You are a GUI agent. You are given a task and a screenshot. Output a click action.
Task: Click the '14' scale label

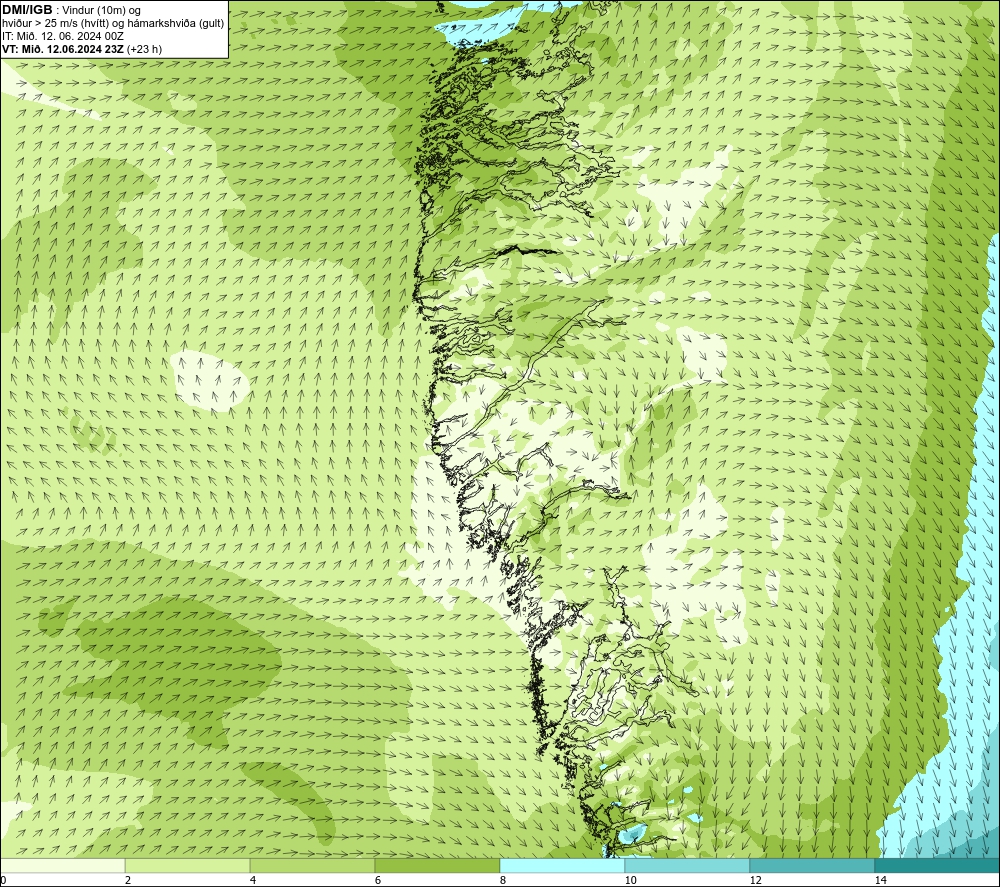coord(881,880)
